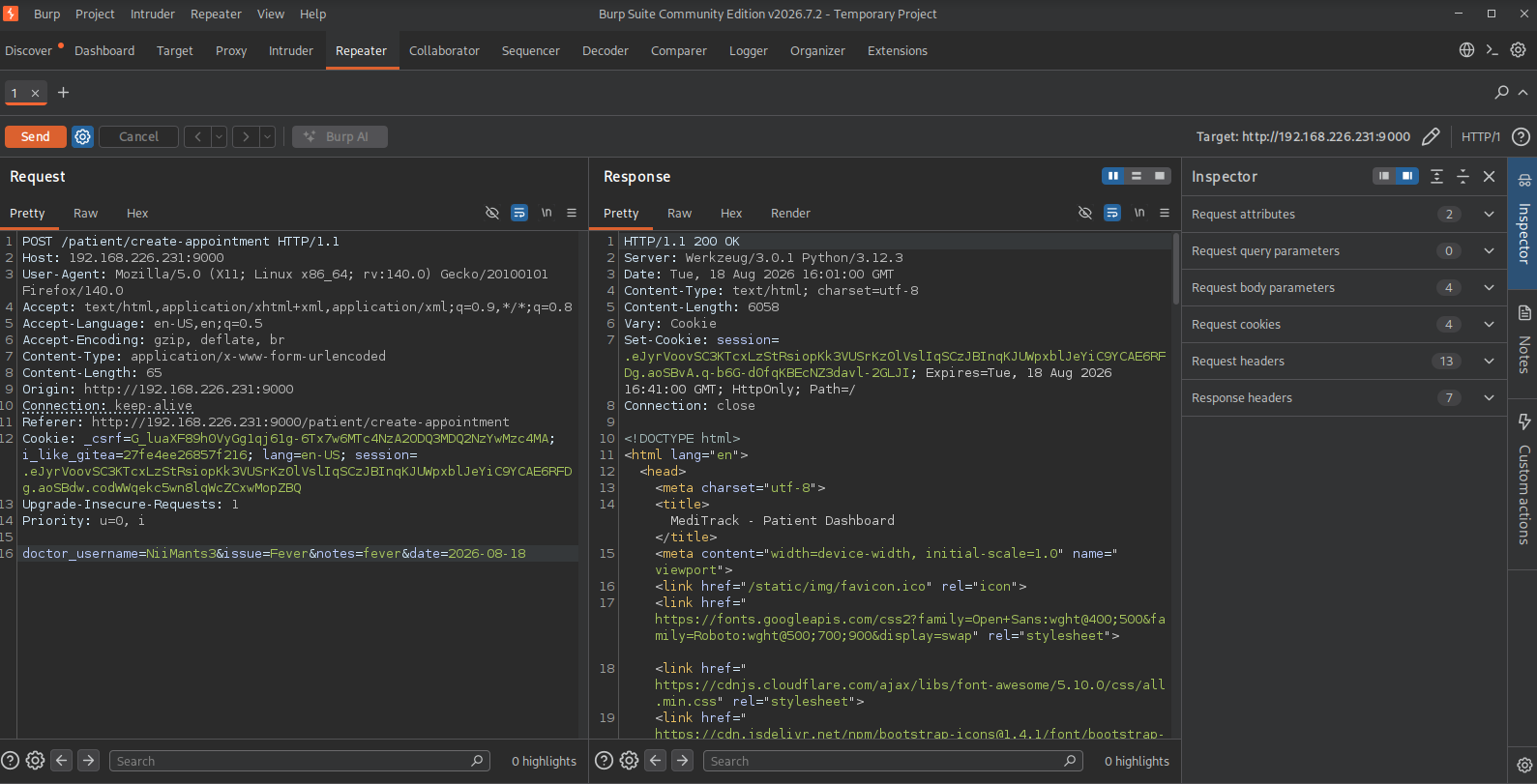The width and height of the screenshot is (1537, 784).
Task: Click HTTP/1 protocol selector
Action: (1480, 136)
